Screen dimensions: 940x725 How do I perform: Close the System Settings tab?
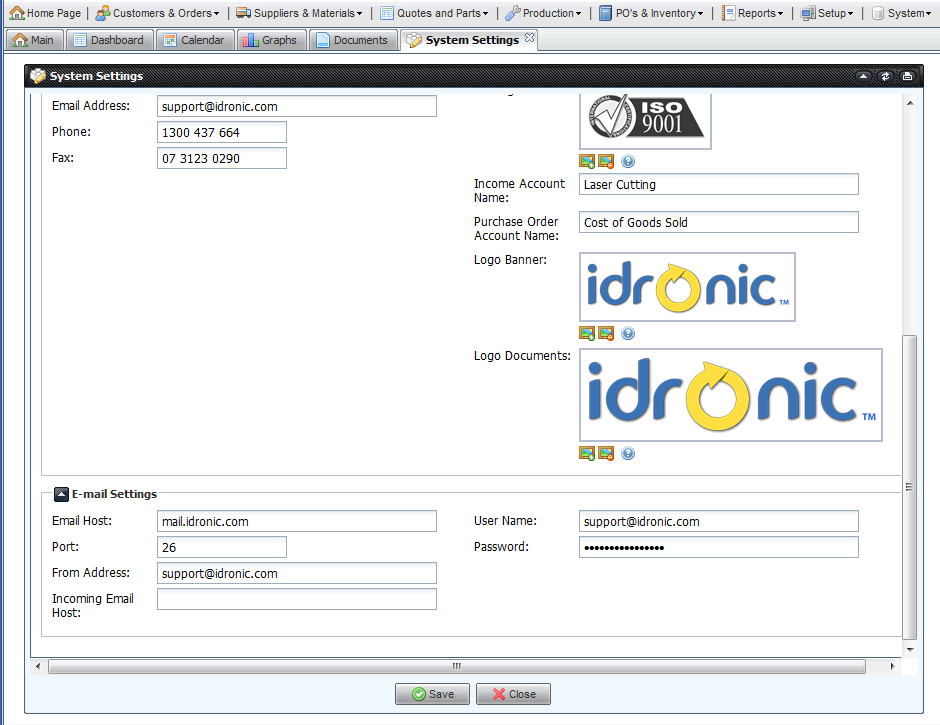(530, 39)
